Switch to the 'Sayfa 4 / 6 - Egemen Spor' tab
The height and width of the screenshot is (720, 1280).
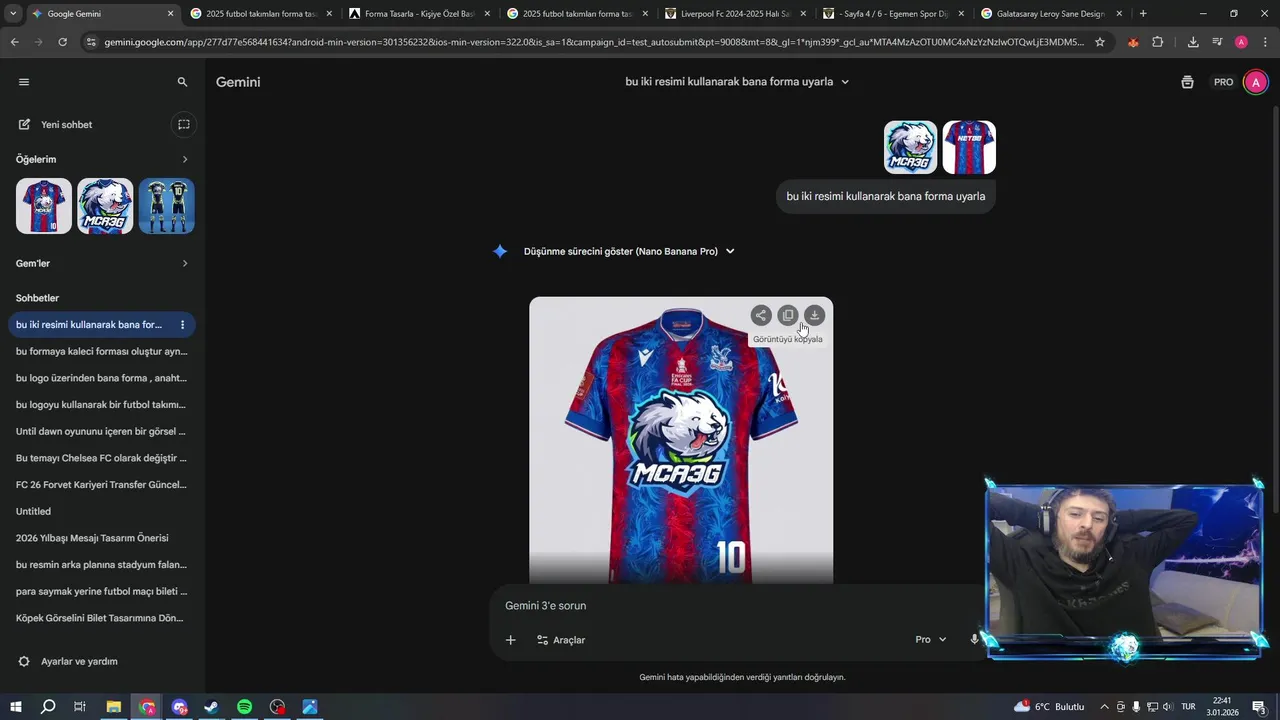pos(892,14)
